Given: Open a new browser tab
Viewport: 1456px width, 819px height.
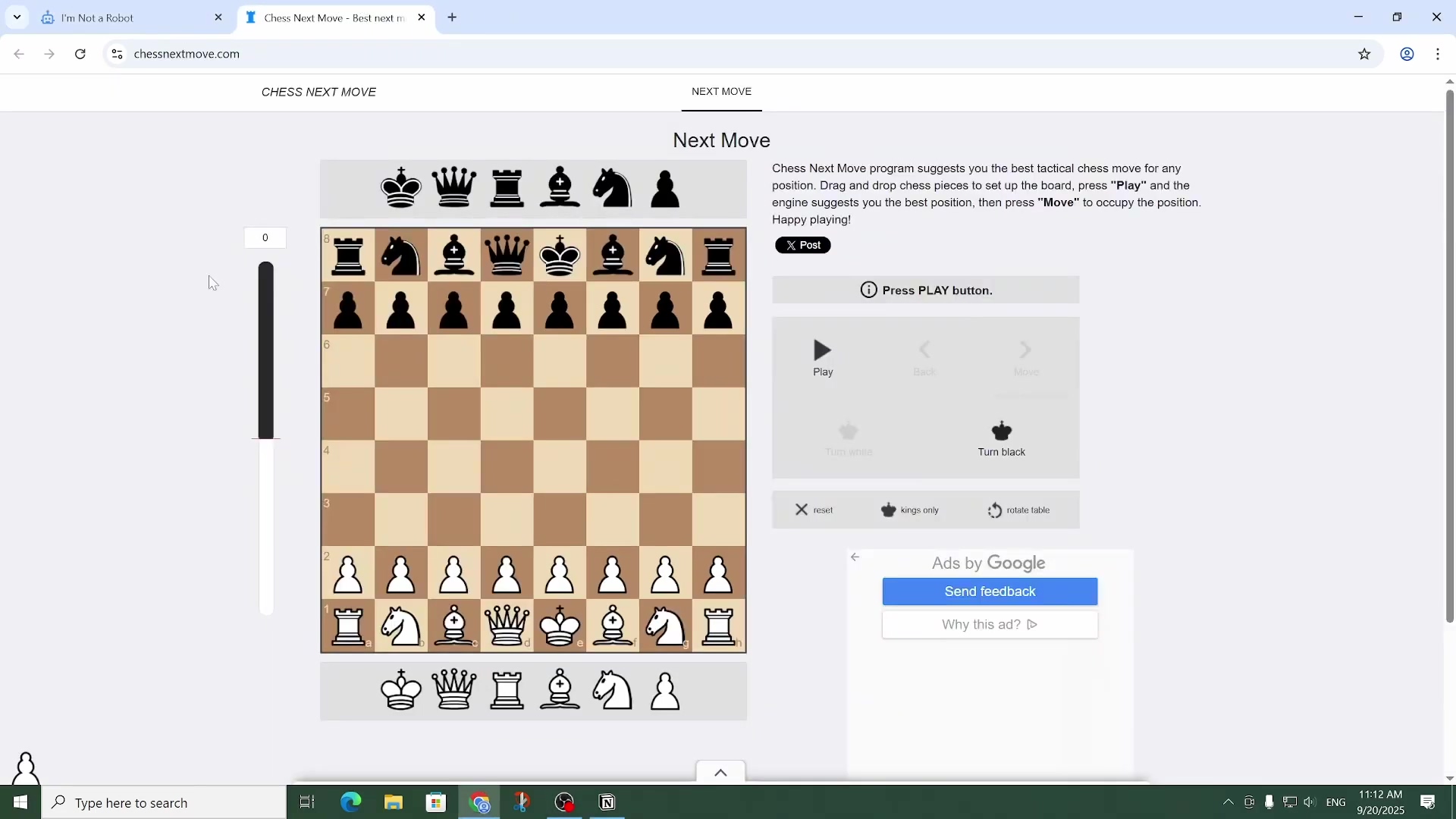Looking at the screenshot, I should (x=452, y=17).
